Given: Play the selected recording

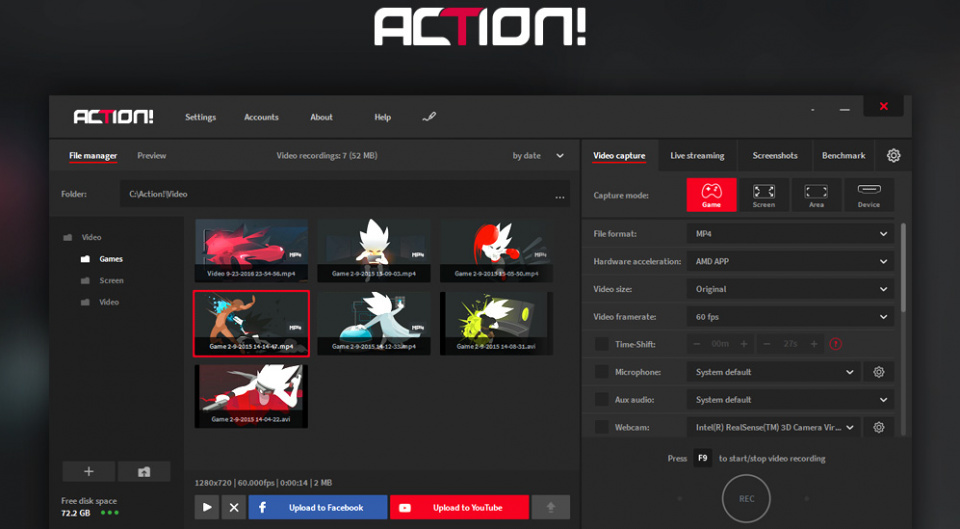Looking at the screenshot, I should (x=207, y=507).
